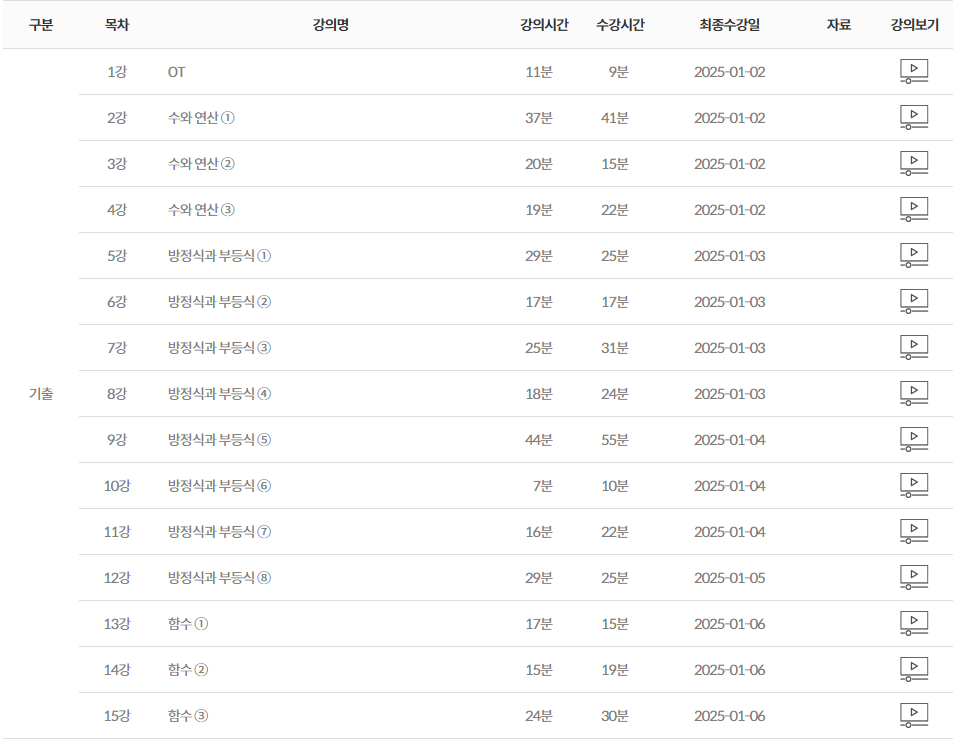Play lecture 4강 수와 연산 ③

click(x=914, y=210)
